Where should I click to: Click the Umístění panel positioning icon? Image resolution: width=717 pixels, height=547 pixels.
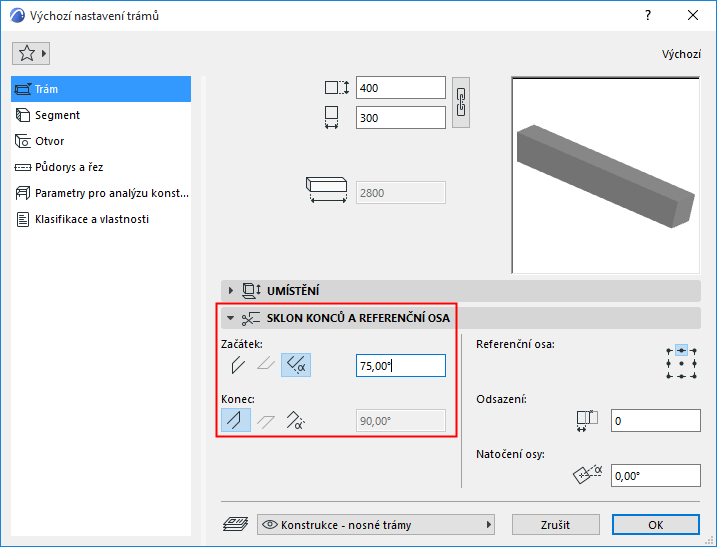tap(251, 290)
